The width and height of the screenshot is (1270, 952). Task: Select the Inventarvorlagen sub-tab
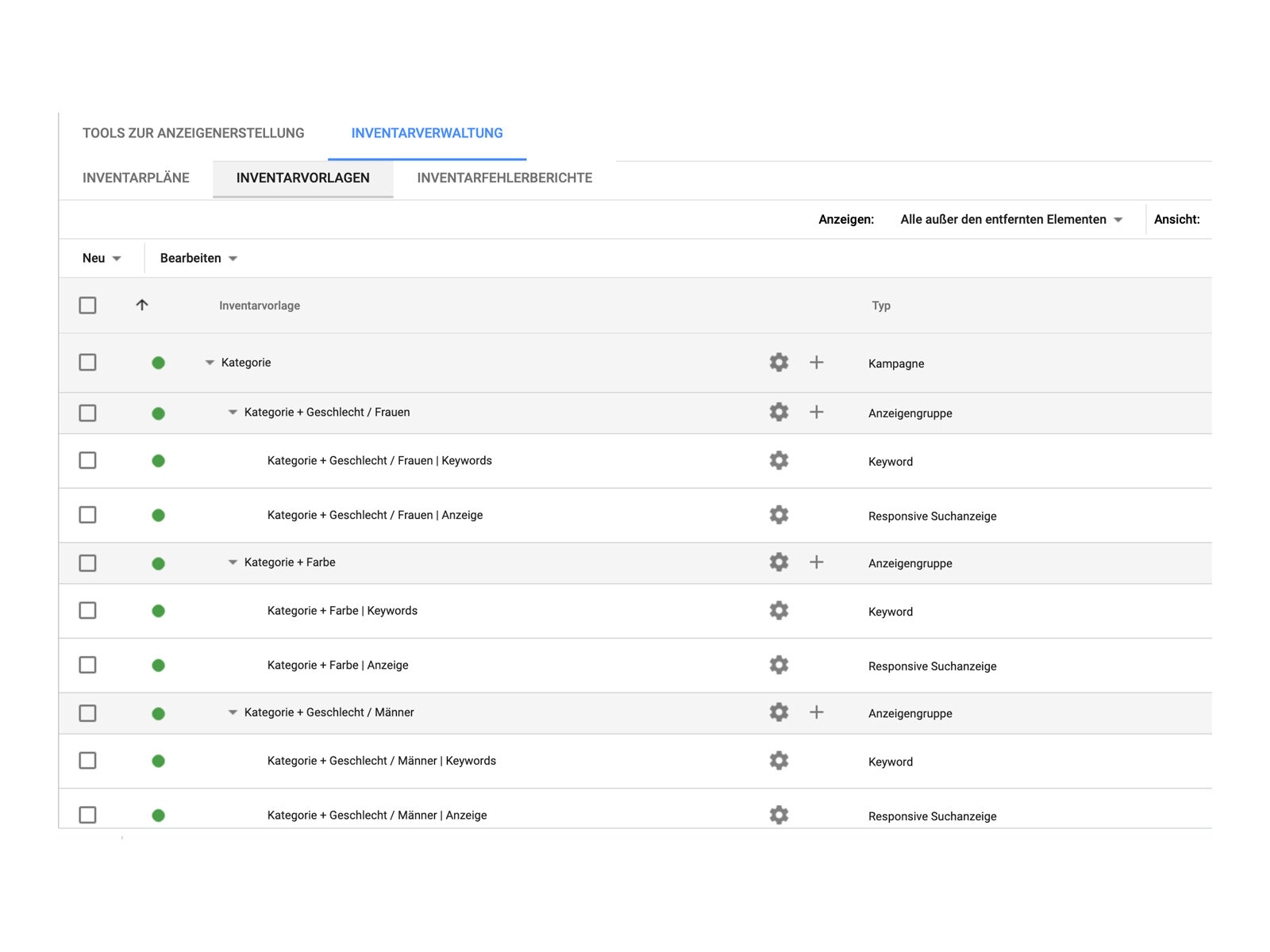click(303, 178)
